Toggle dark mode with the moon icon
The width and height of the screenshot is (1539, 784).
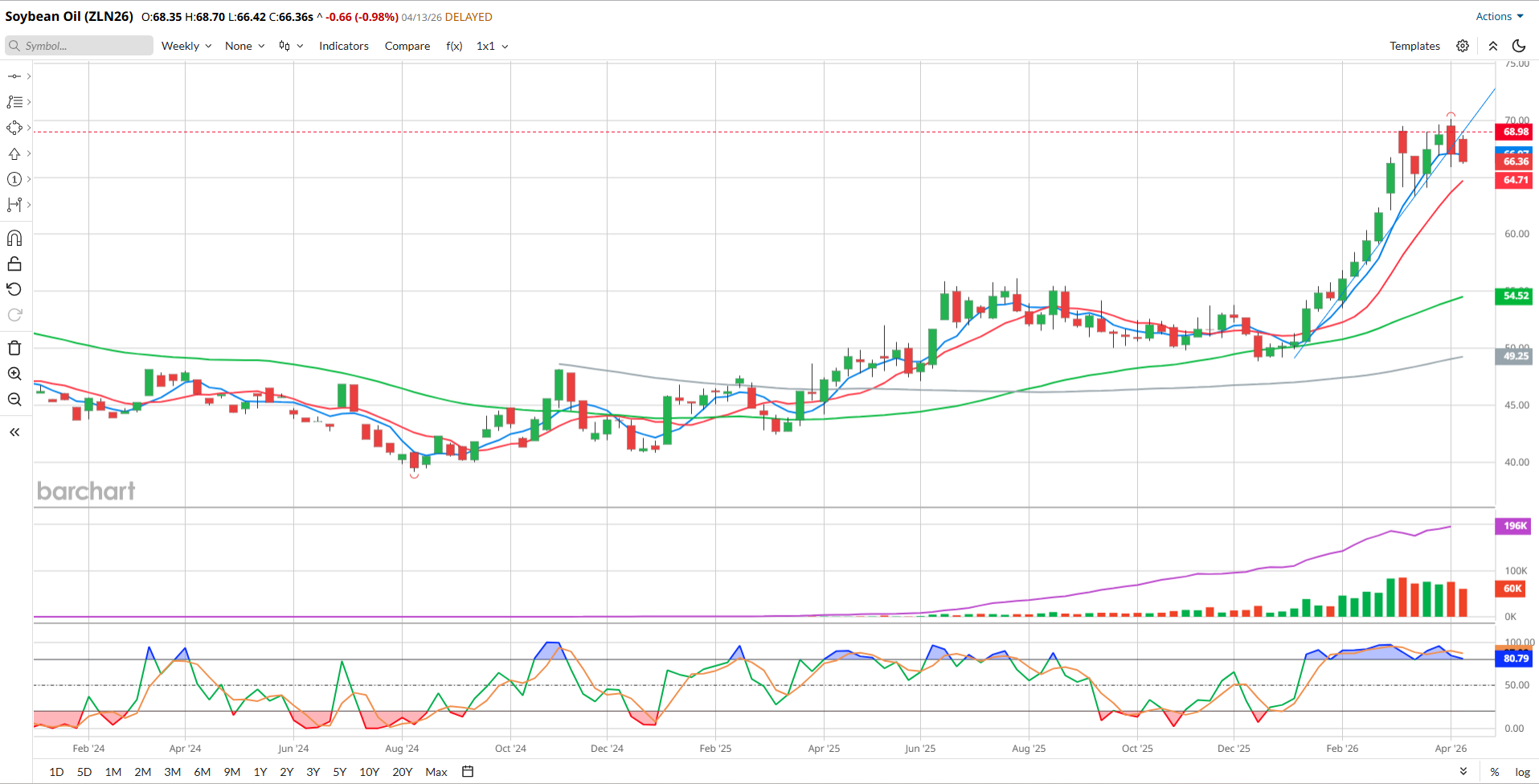point(1519,46)
